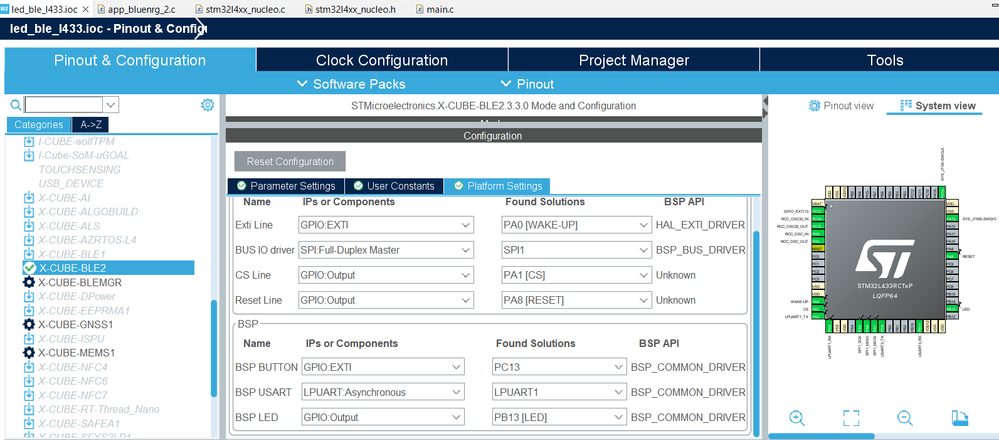Open Parameter Settings tab

(285, 186)
